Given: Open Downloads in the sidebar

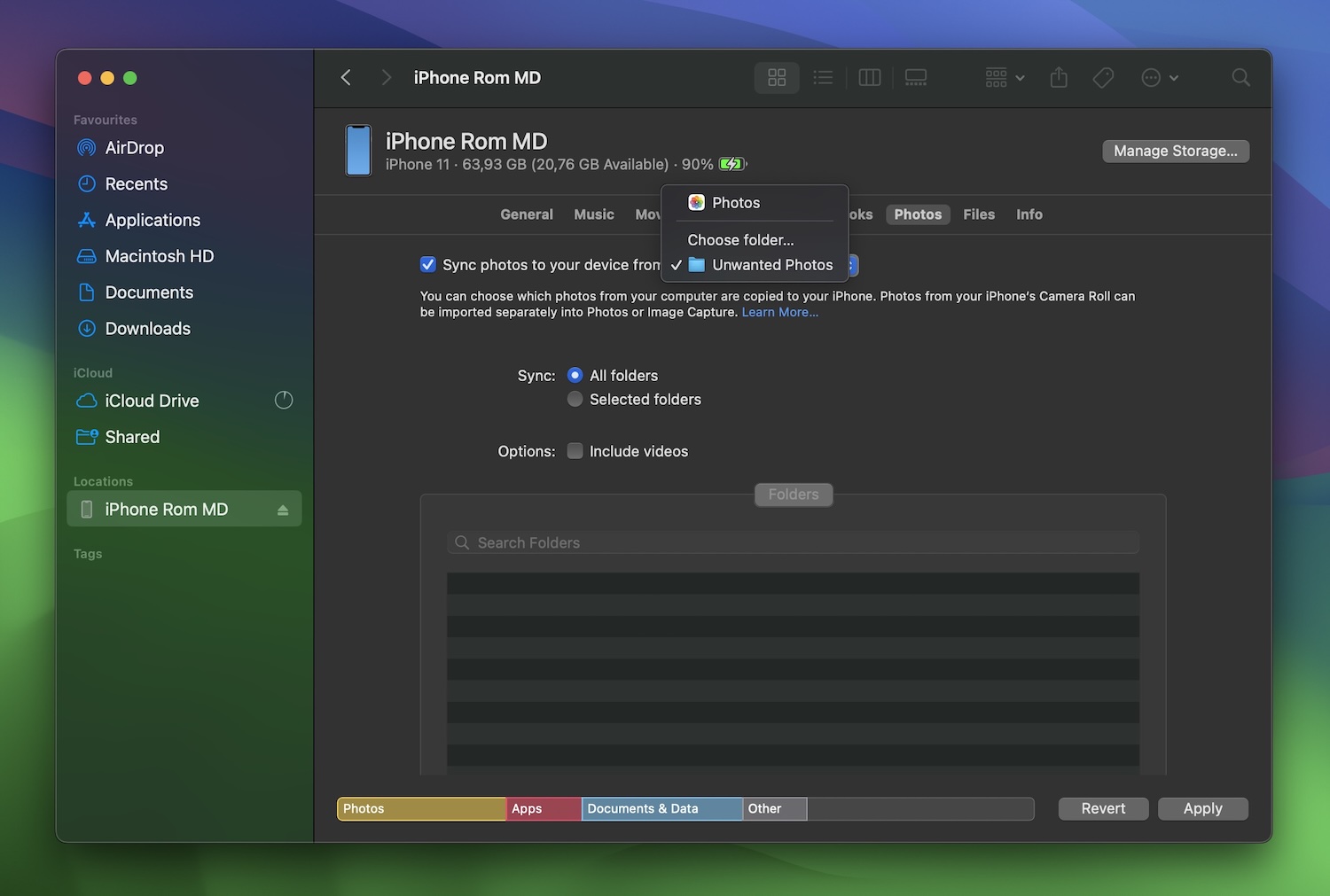Looking at the screenshot, I should [184, 329].
